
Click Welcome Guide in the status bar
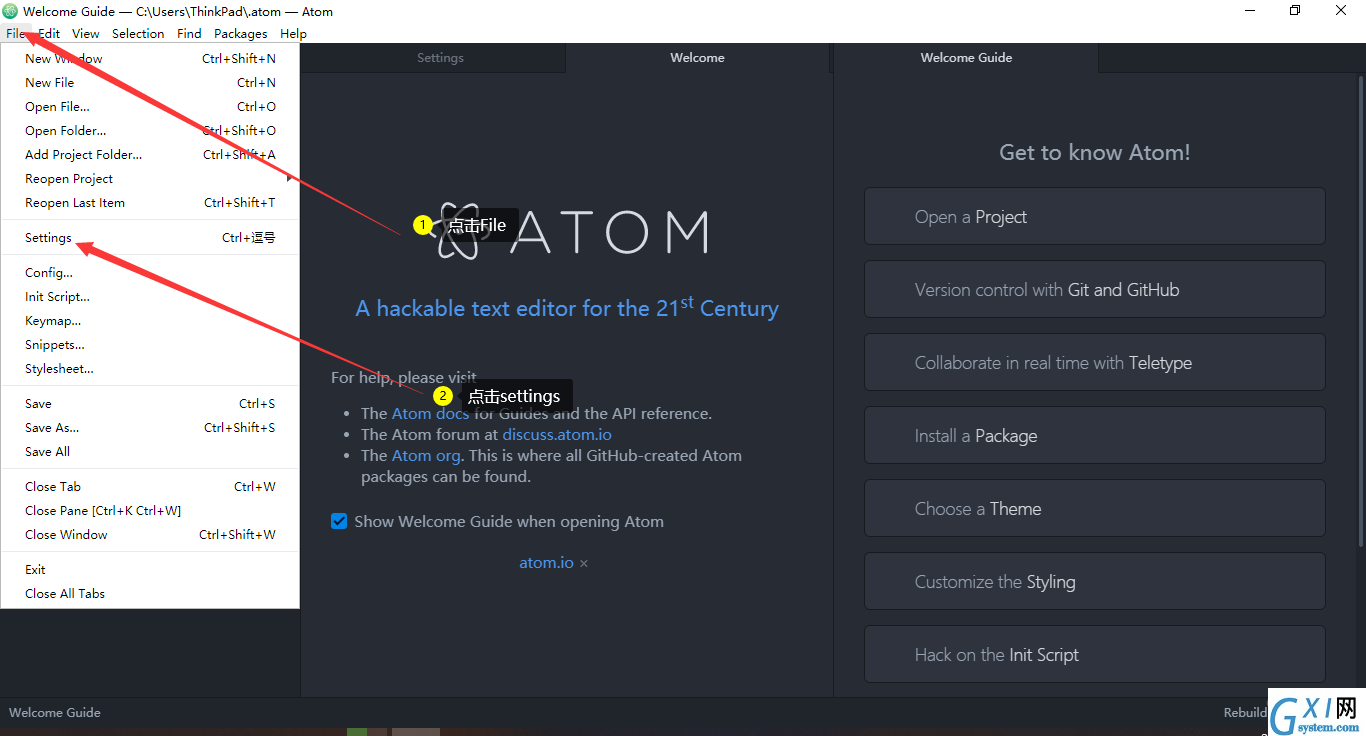click(55, 713)
